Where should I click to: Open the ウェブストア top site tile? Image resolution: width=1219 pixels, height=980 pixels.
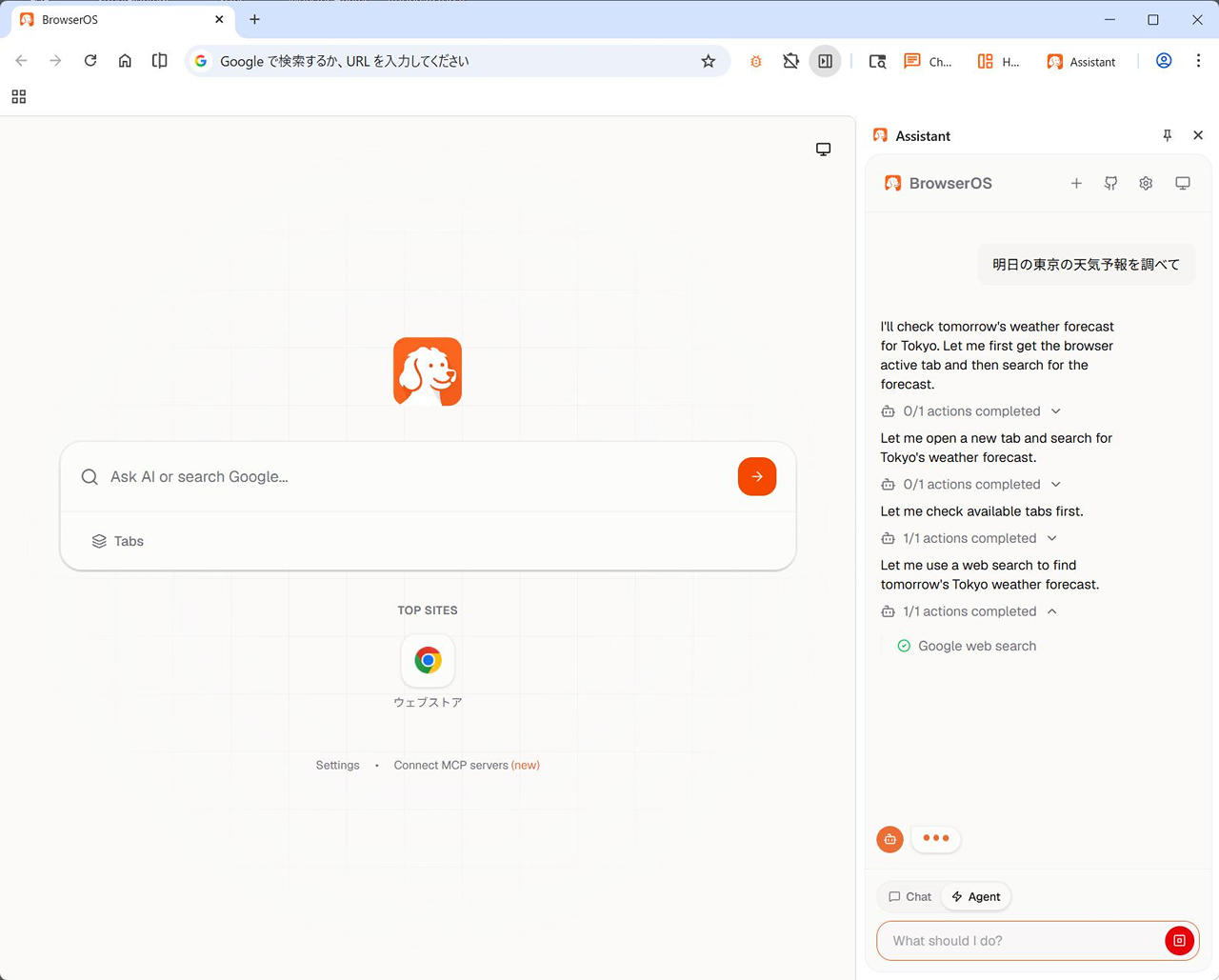pos(428,661)
